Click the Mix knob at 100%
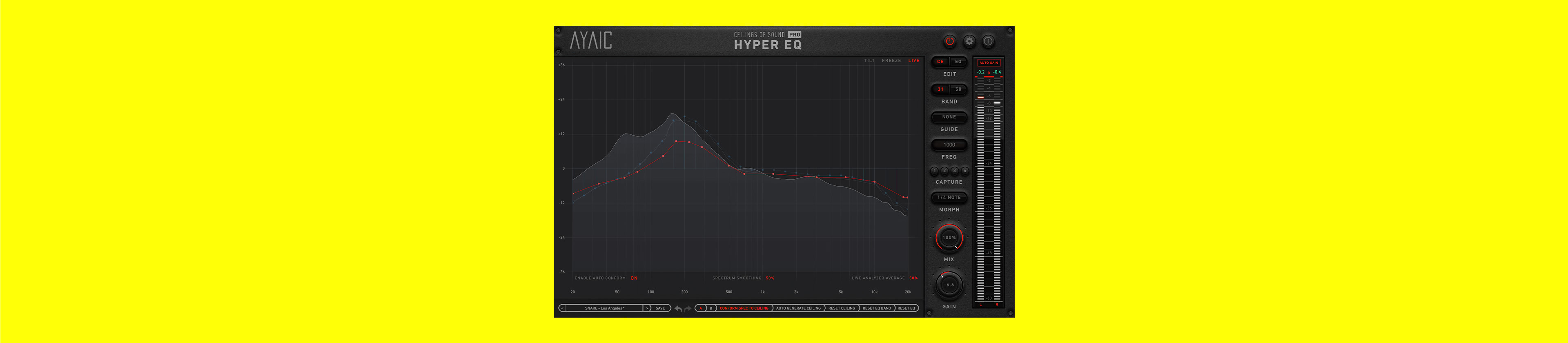 click(949, 238)
